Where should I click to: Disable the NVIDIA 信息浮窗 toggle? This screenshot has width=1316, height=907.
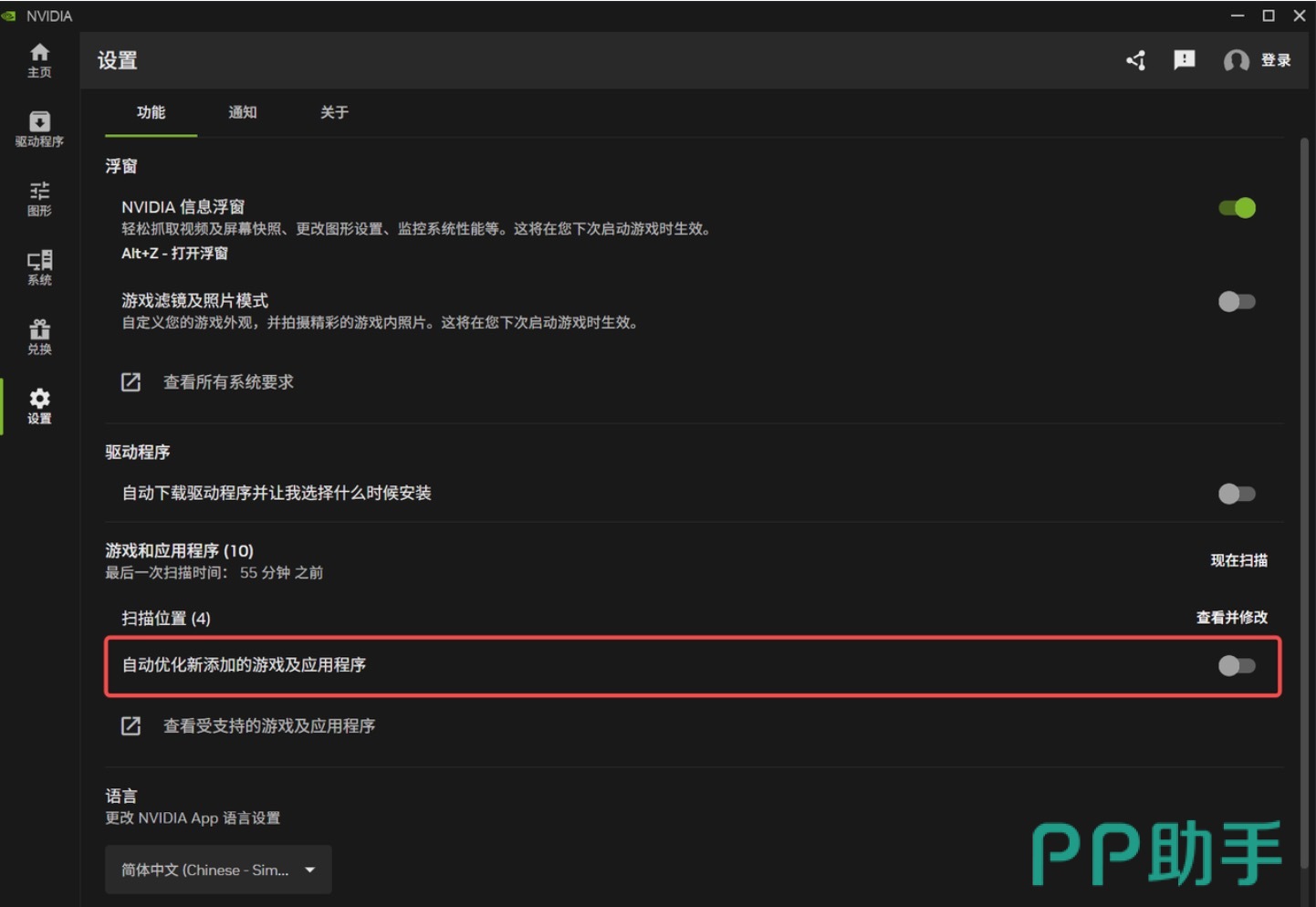point(1238,208)
